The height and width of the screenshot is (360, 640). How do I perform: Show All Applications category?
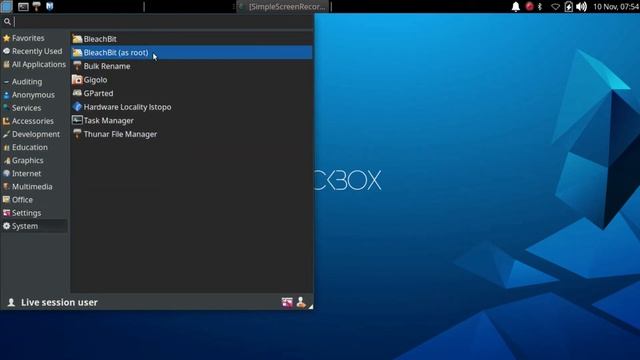[x=34, y=64]
